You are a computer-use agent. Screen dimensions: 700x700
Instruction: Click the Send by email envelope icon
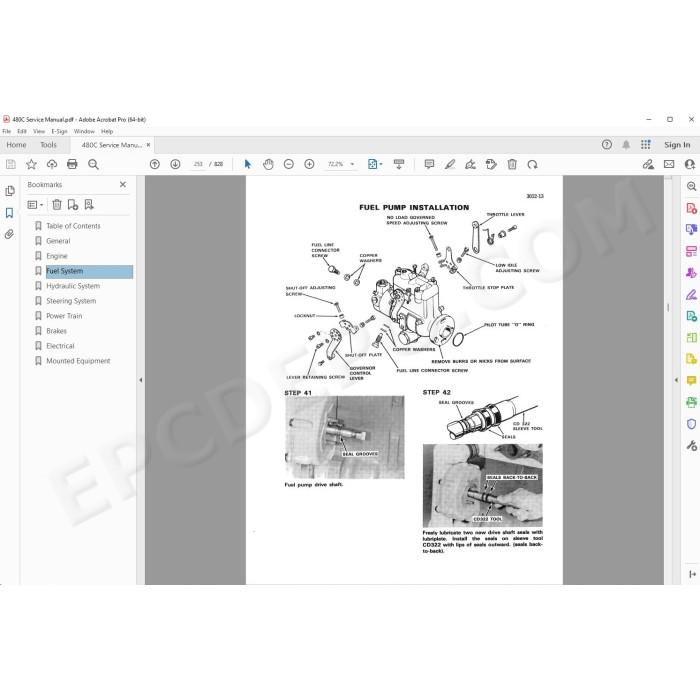click(x=669, y=164)
